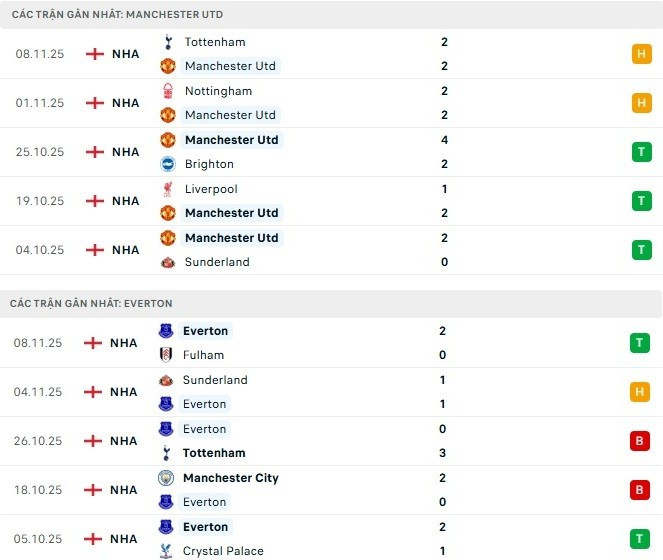
Task: Select the Crystal Palace team name
Action: pos(223,551)
